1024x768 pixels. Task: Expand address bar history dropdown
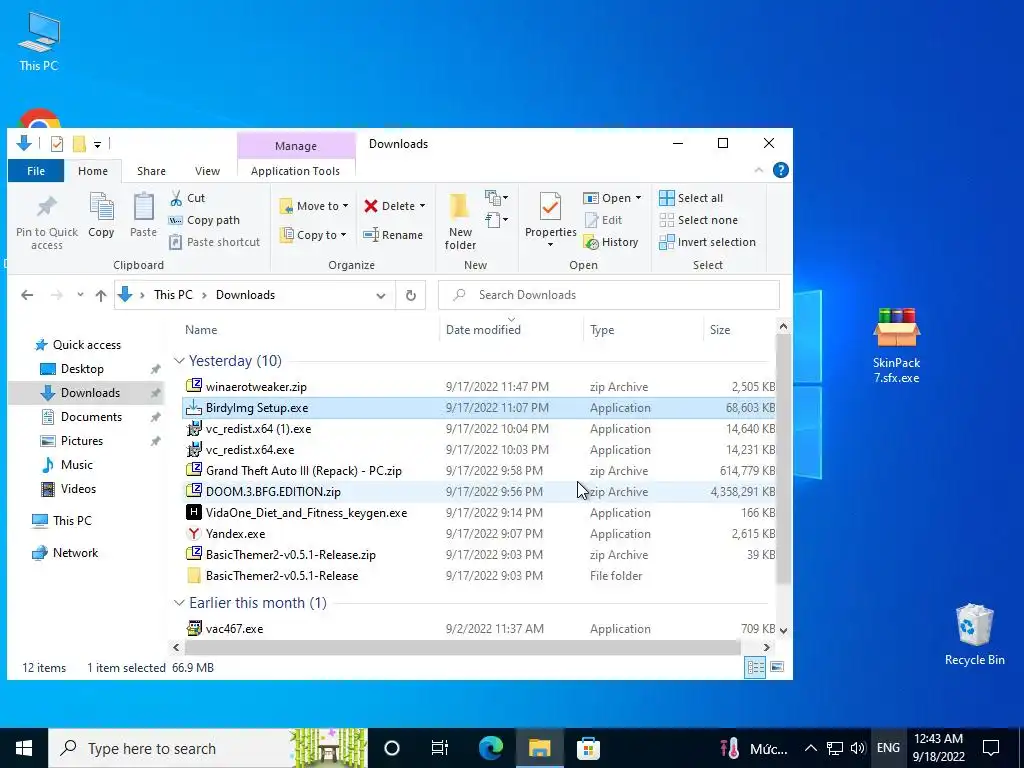click(381, 295)
